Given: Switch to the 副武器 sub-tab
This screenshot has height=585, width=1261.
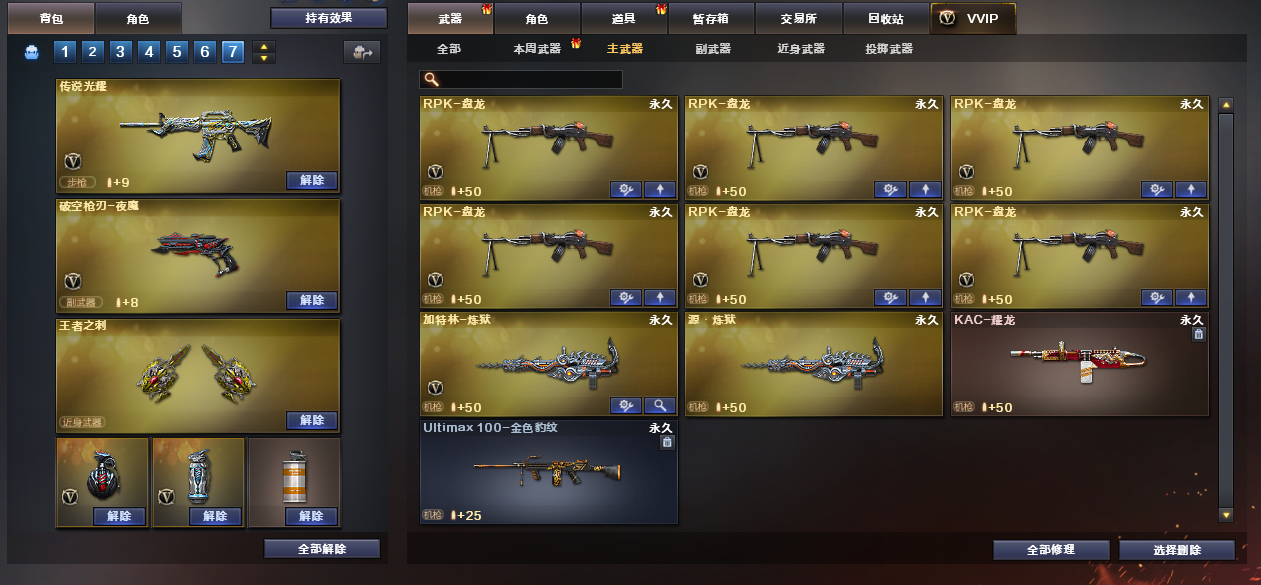Looking at the screenshot, I should point(713,48).
